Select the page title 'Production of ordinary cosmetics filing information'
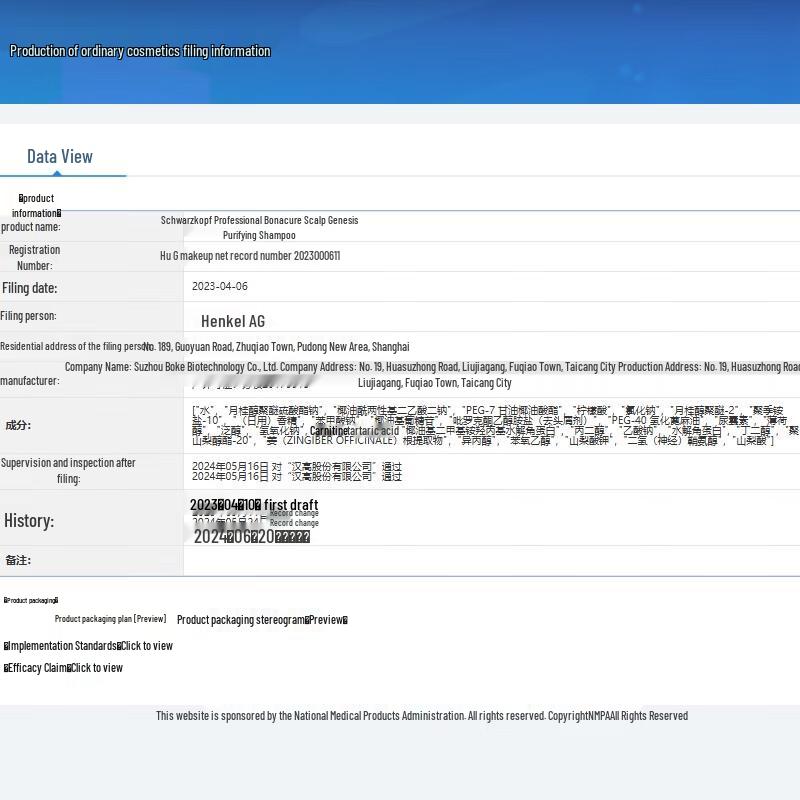The image size is (800, 800). click(x=140, y=51)
